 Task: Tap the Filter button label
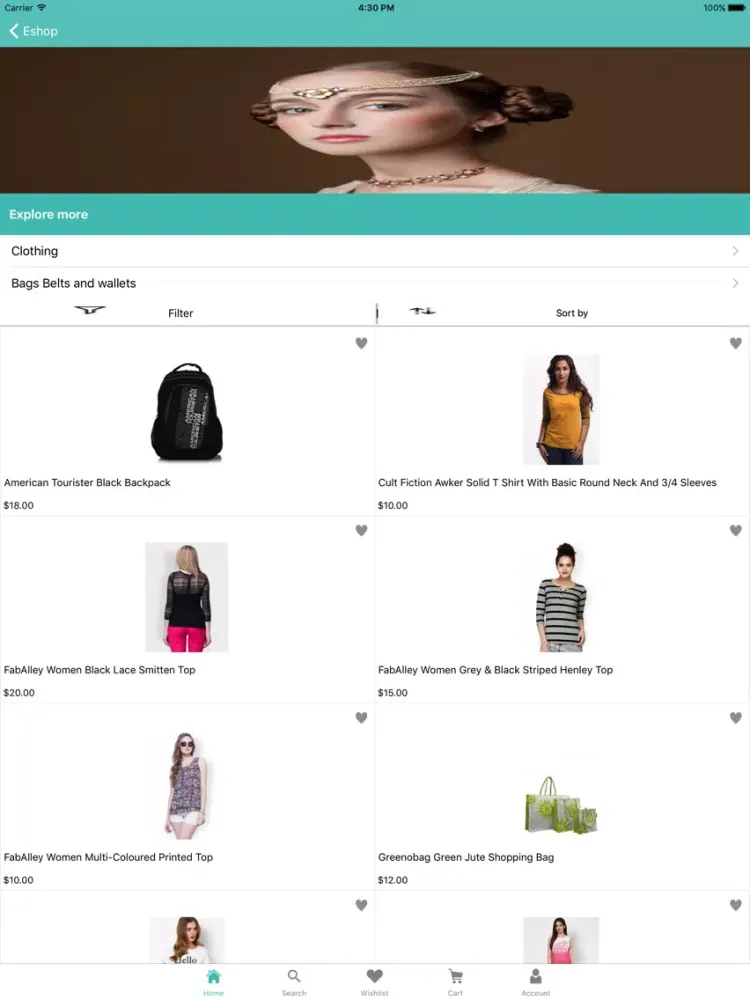(180, 313)
